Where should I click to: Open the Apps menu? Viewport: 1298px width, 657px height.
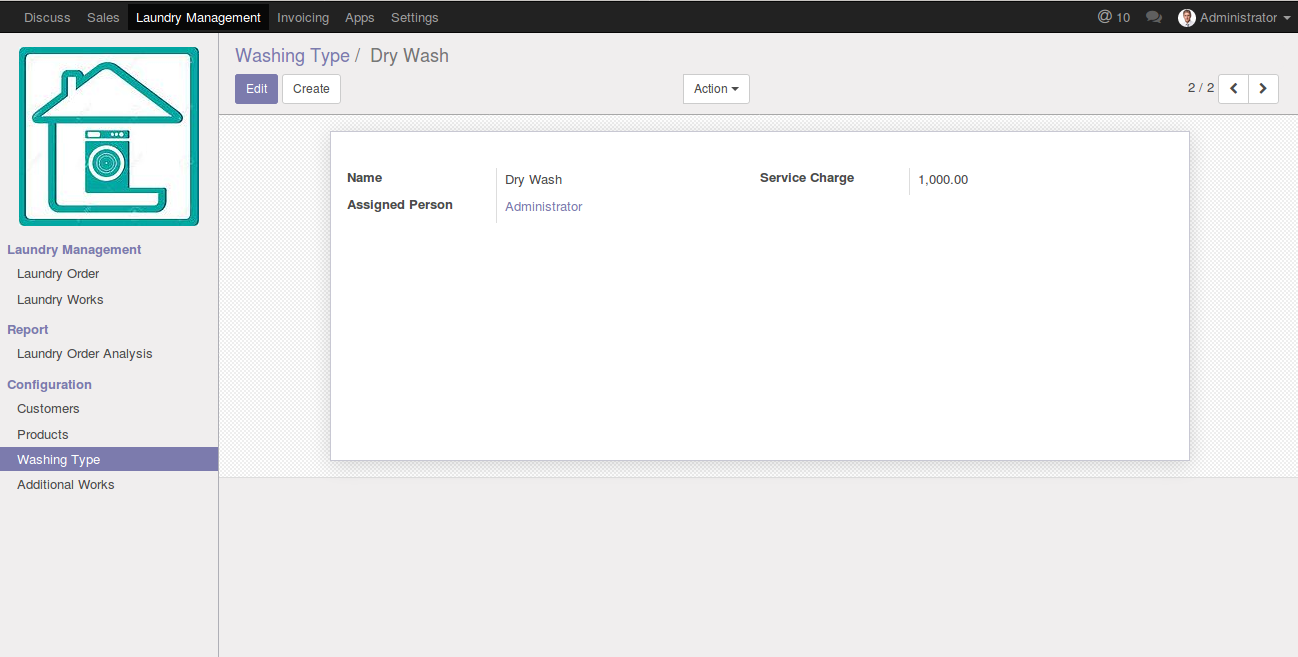[x=360, y=17]
